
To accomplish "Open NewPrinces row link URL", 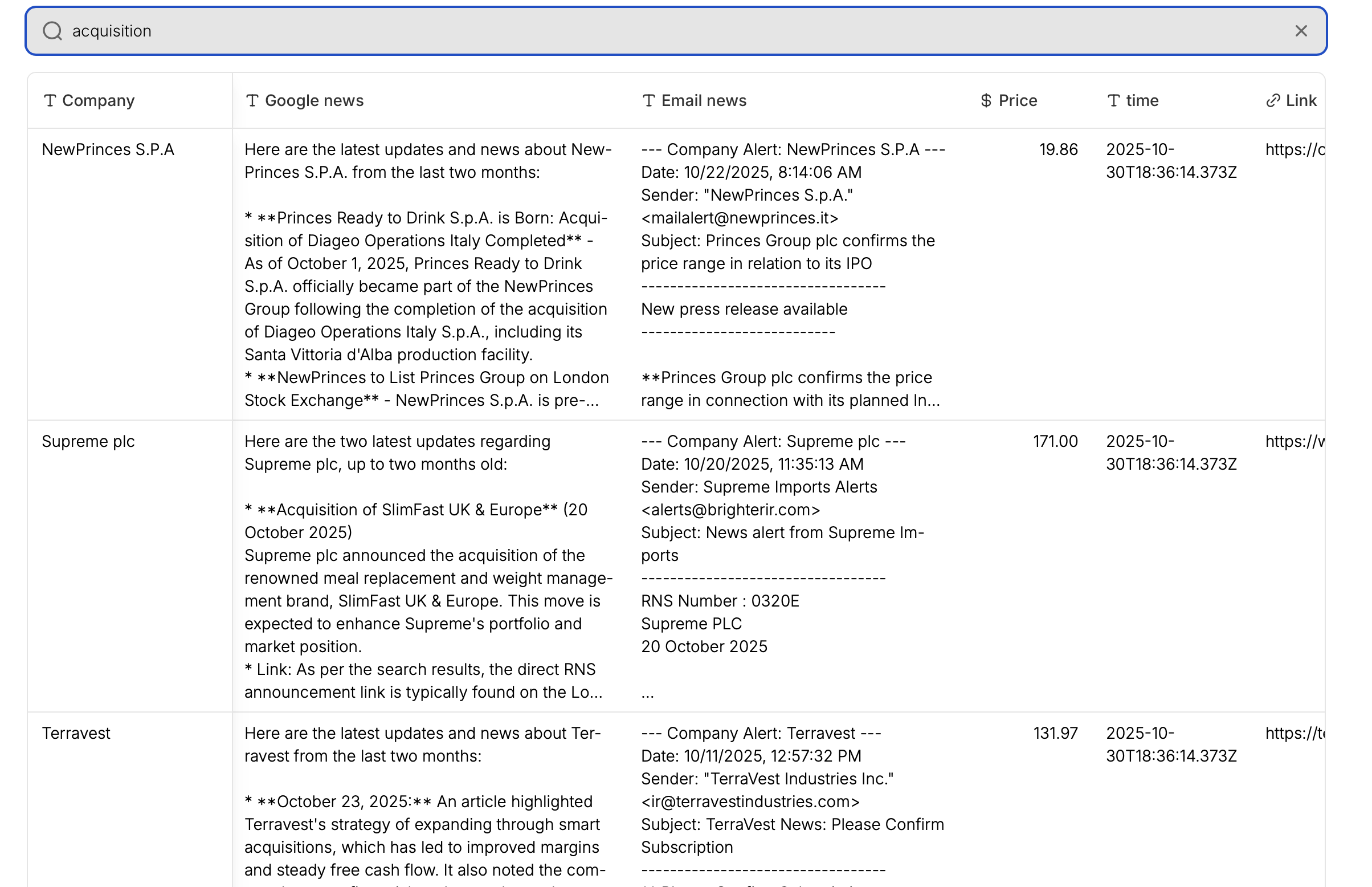I will click(x=1295, y=150).
